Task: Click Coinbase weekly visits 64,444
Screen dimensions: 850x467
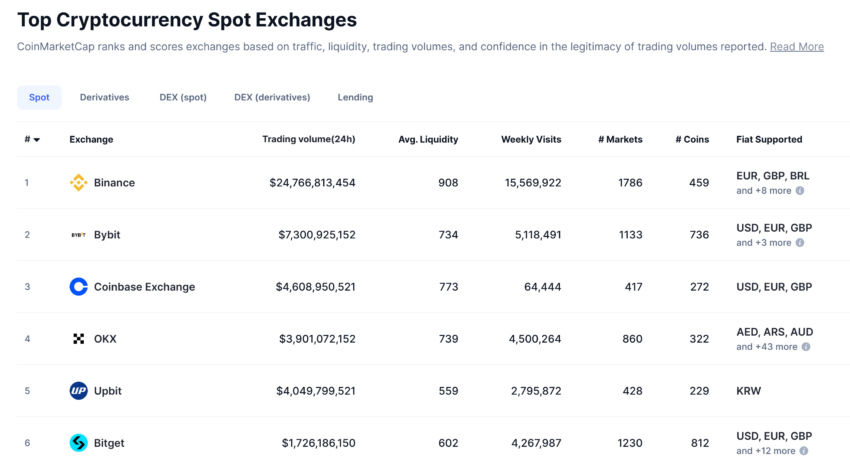Action: pos(543,287)
